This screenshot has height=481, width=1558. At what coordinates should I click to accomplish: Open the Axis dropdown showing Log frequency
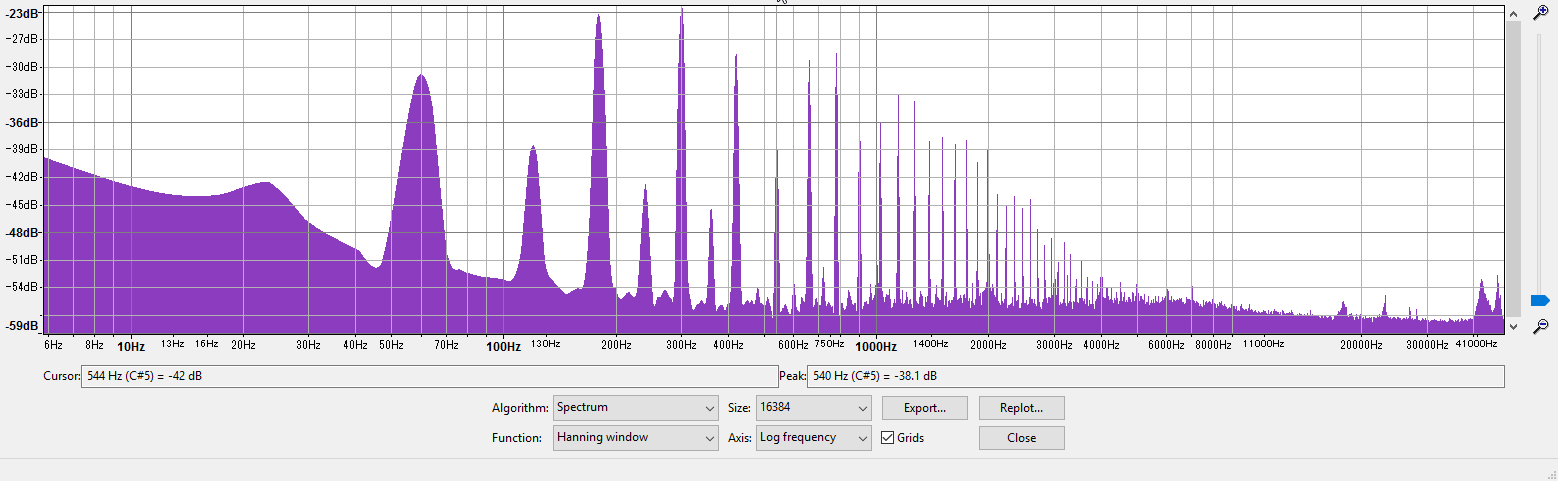(813, 438)
